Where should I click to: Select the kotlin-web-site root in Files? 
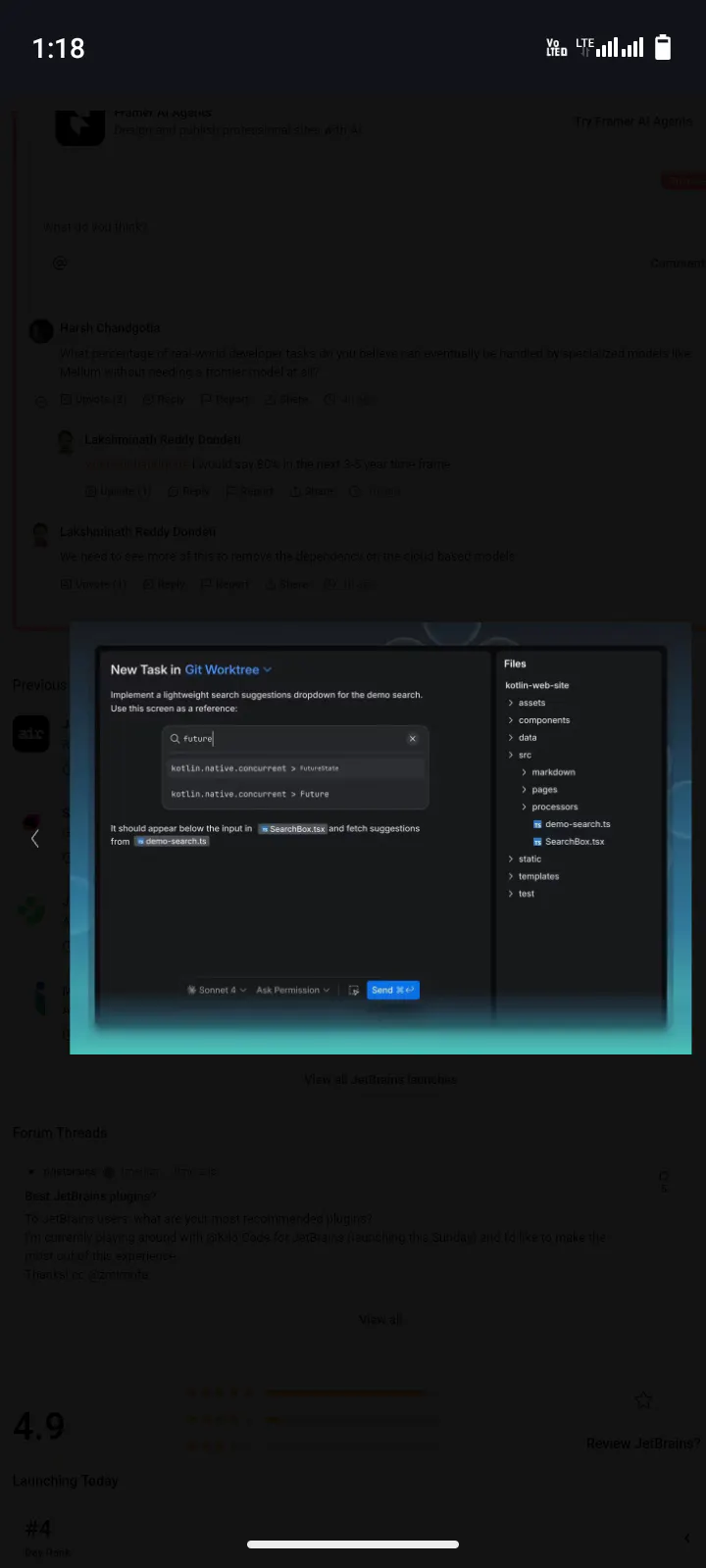pos(537,685)
